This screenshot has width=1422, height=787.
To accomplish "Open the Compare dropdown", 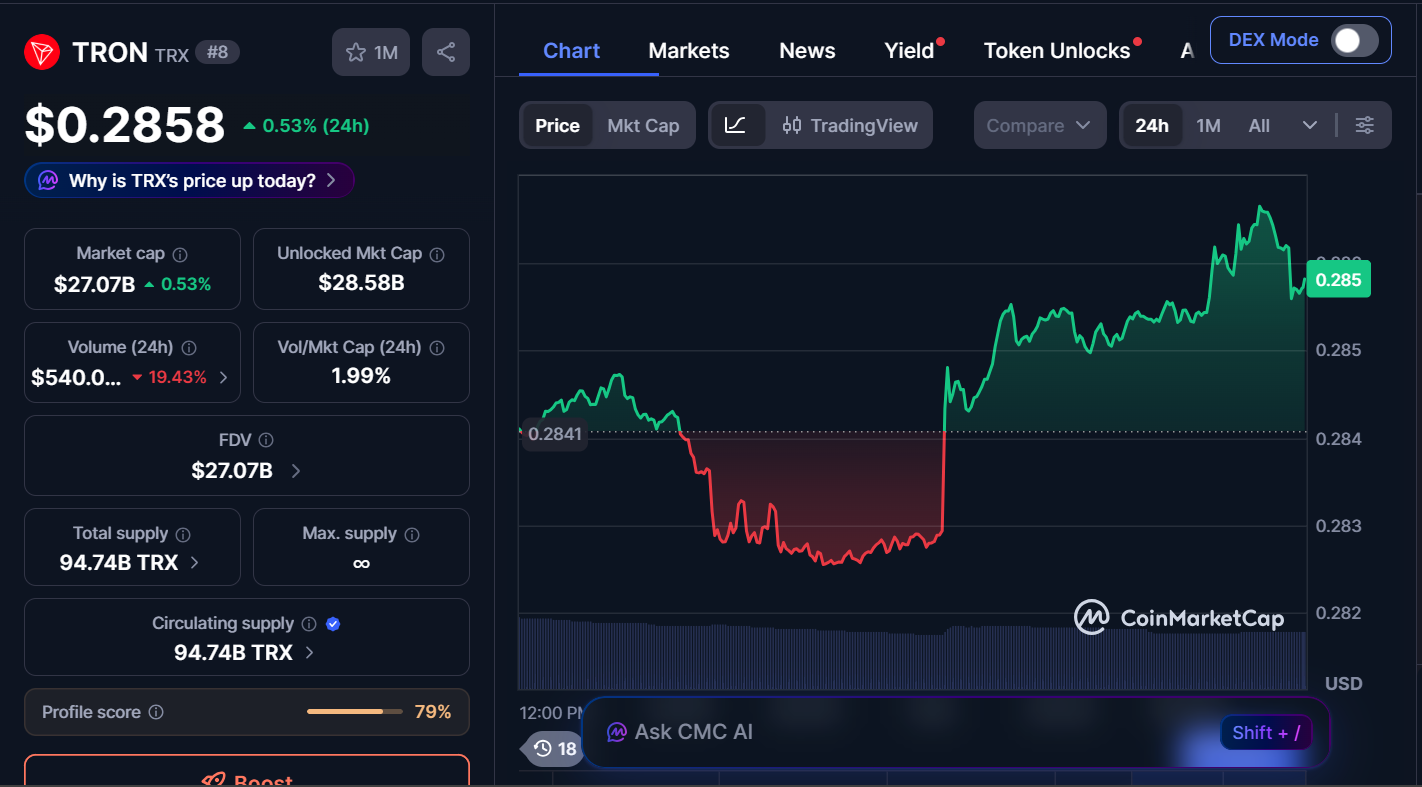I will coord(1040,125).
